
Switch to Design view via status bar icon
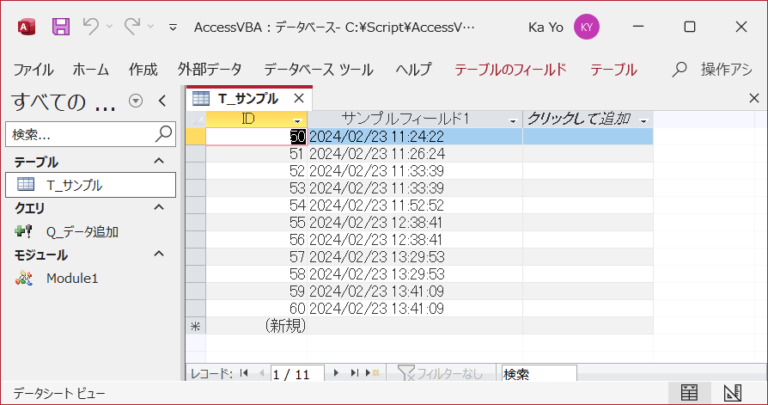[x=733, y=392]
